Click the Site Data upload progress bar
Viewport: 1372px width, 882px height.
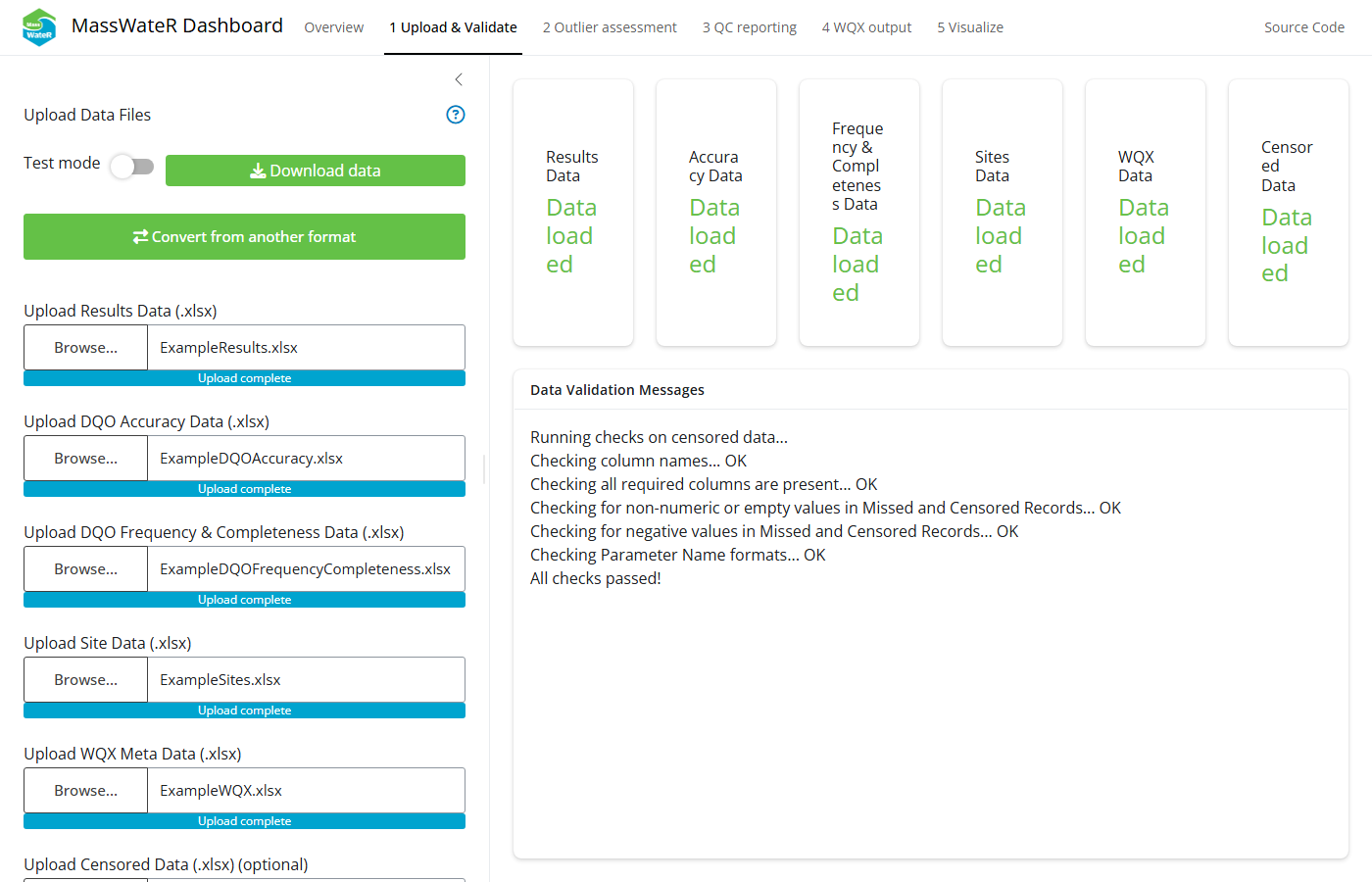[x=244, y=710]
